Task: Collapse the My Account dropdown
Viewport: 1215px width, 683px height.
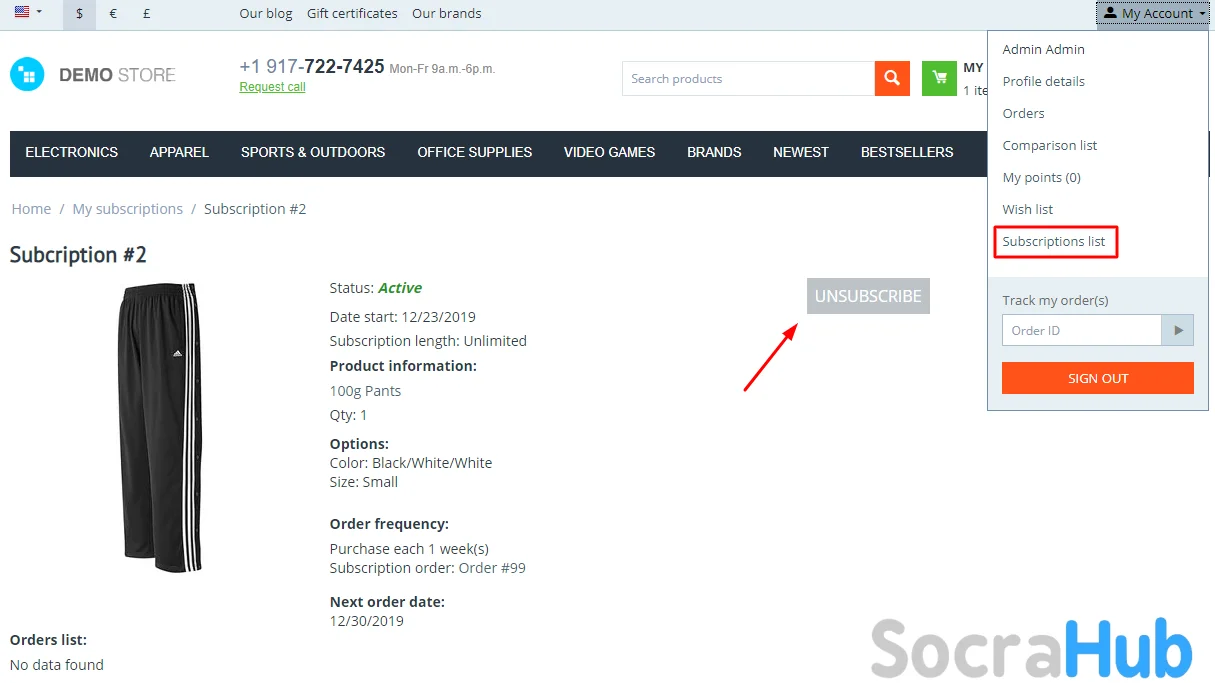Action: [1155, 14]
